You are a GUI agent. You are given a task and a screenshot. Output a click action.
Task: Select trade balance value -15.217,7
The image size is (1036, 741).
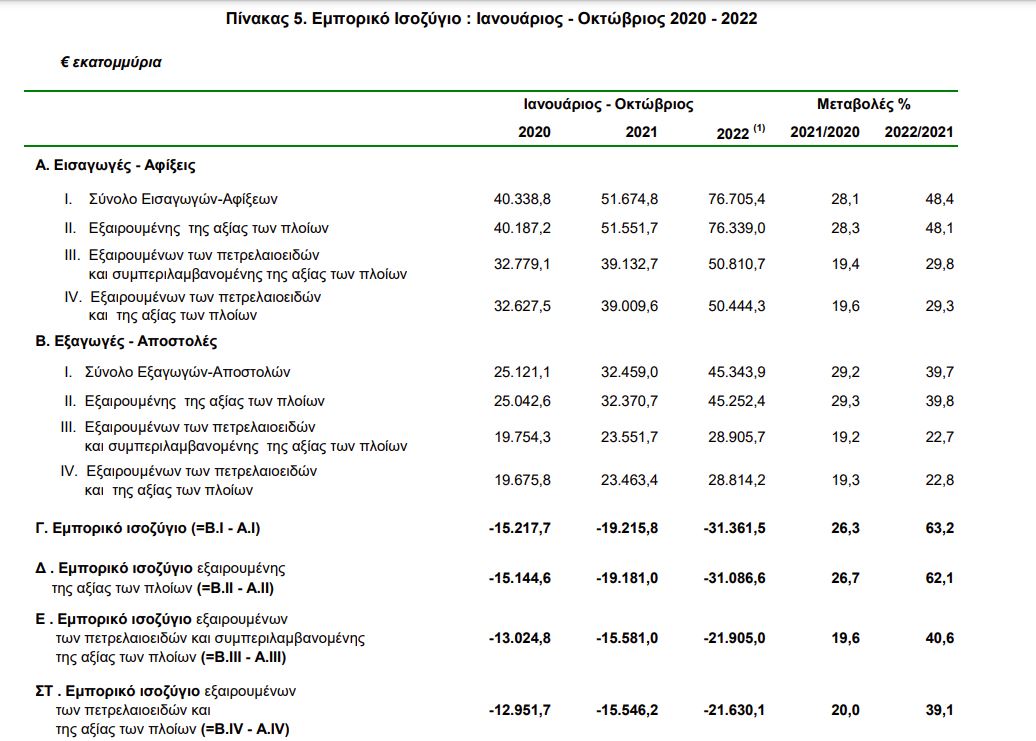click(x=520, y=528)
